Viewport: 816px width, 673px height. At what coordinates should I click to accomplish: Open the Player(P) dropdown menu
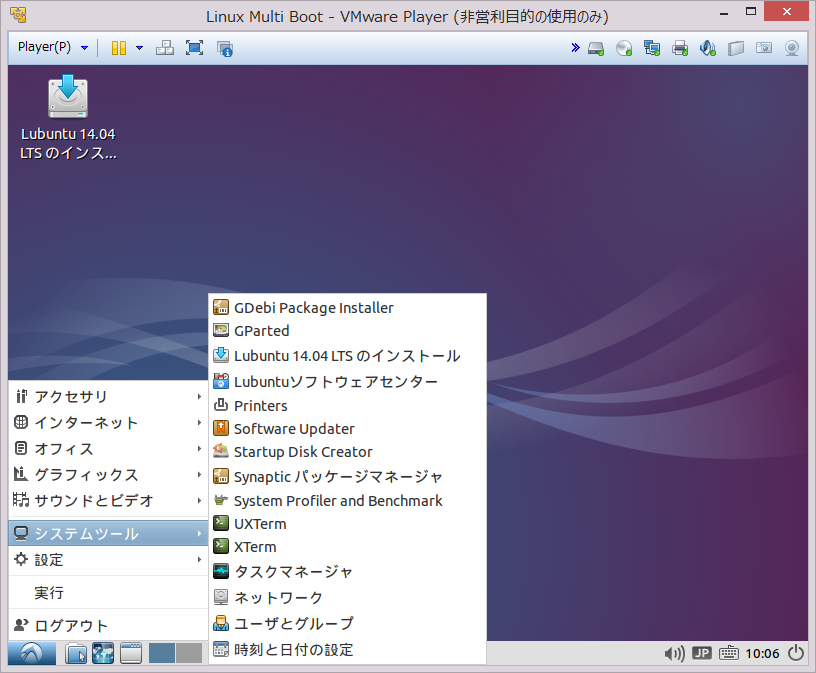(x=53, y=47)
